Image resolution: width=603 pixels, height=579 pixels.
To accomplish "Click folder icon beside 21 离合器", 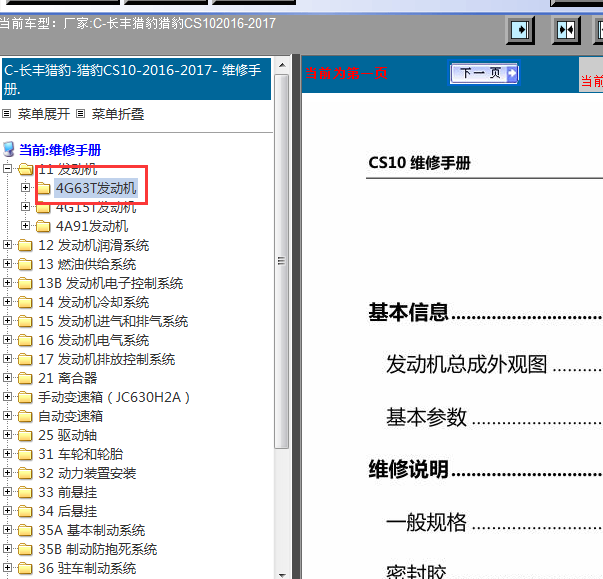I will point(25,378).
